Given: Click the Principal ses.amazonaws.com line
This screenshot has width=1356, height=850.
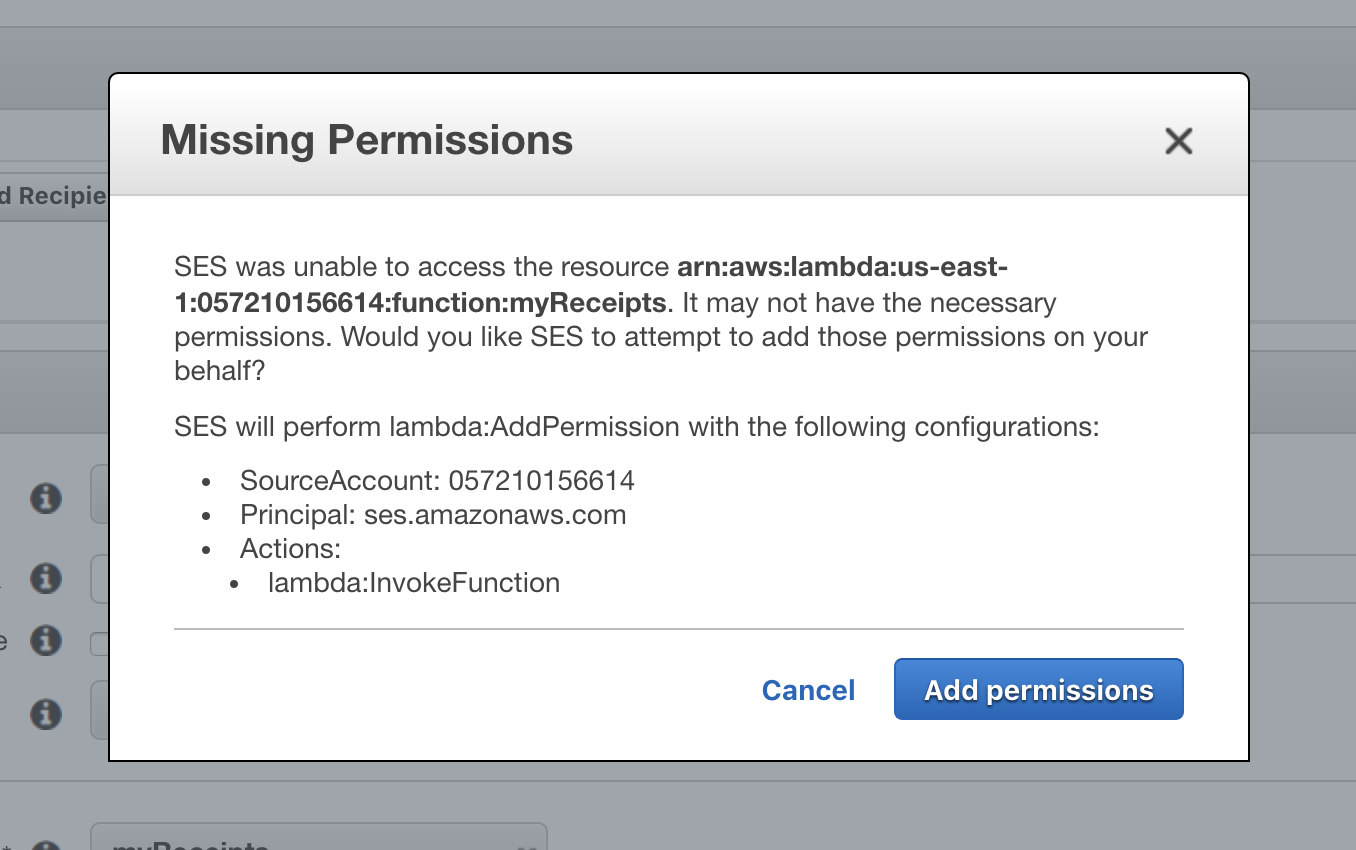Looking at the screenshot, I should coord(433,515).
